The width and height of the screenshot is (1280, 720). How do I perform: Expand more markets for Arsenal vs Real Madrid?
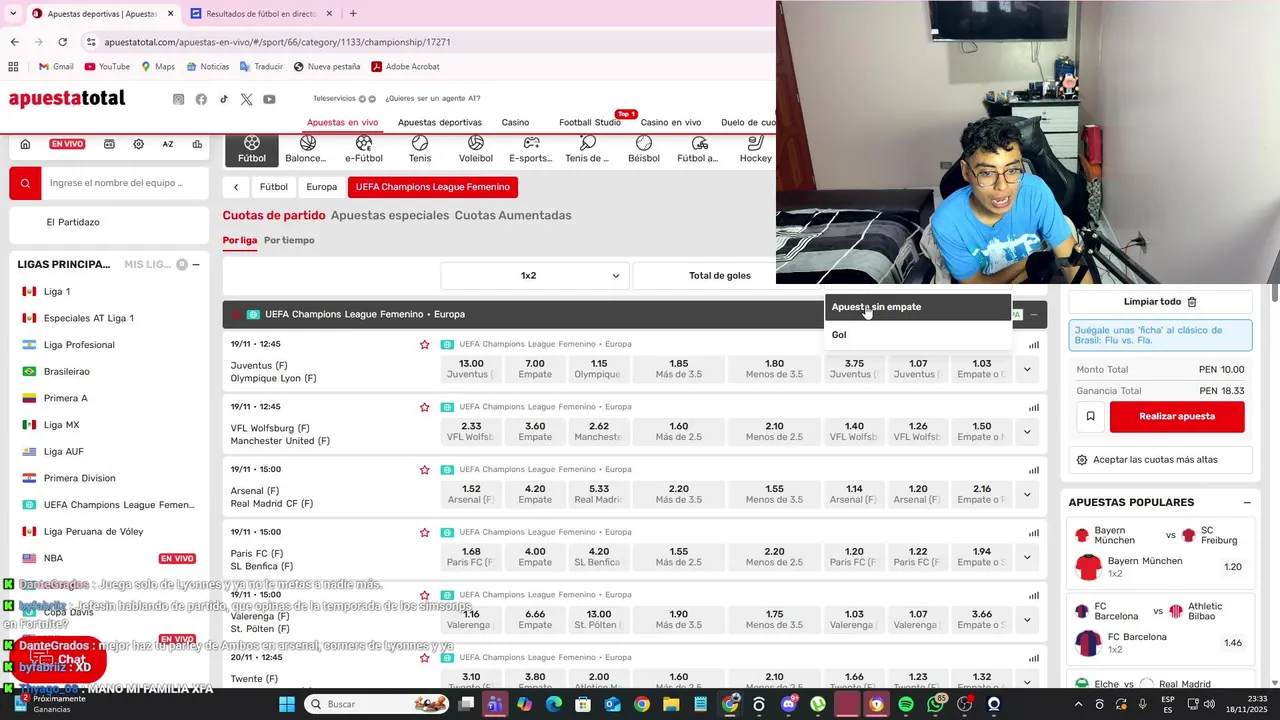[x=1026, y=494]
